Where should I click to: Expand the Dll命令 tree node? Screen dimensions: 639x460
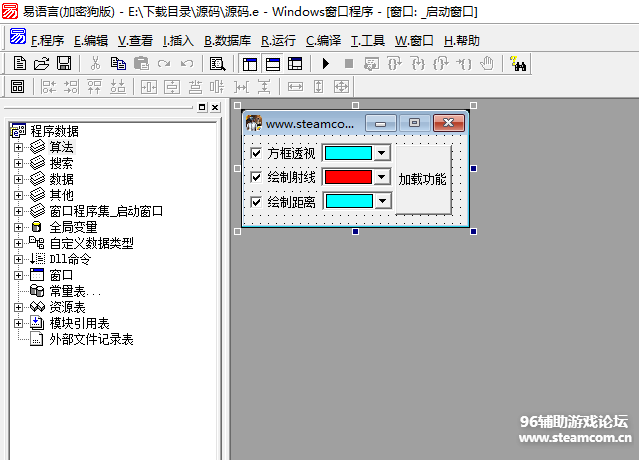(x=18, y=259)
